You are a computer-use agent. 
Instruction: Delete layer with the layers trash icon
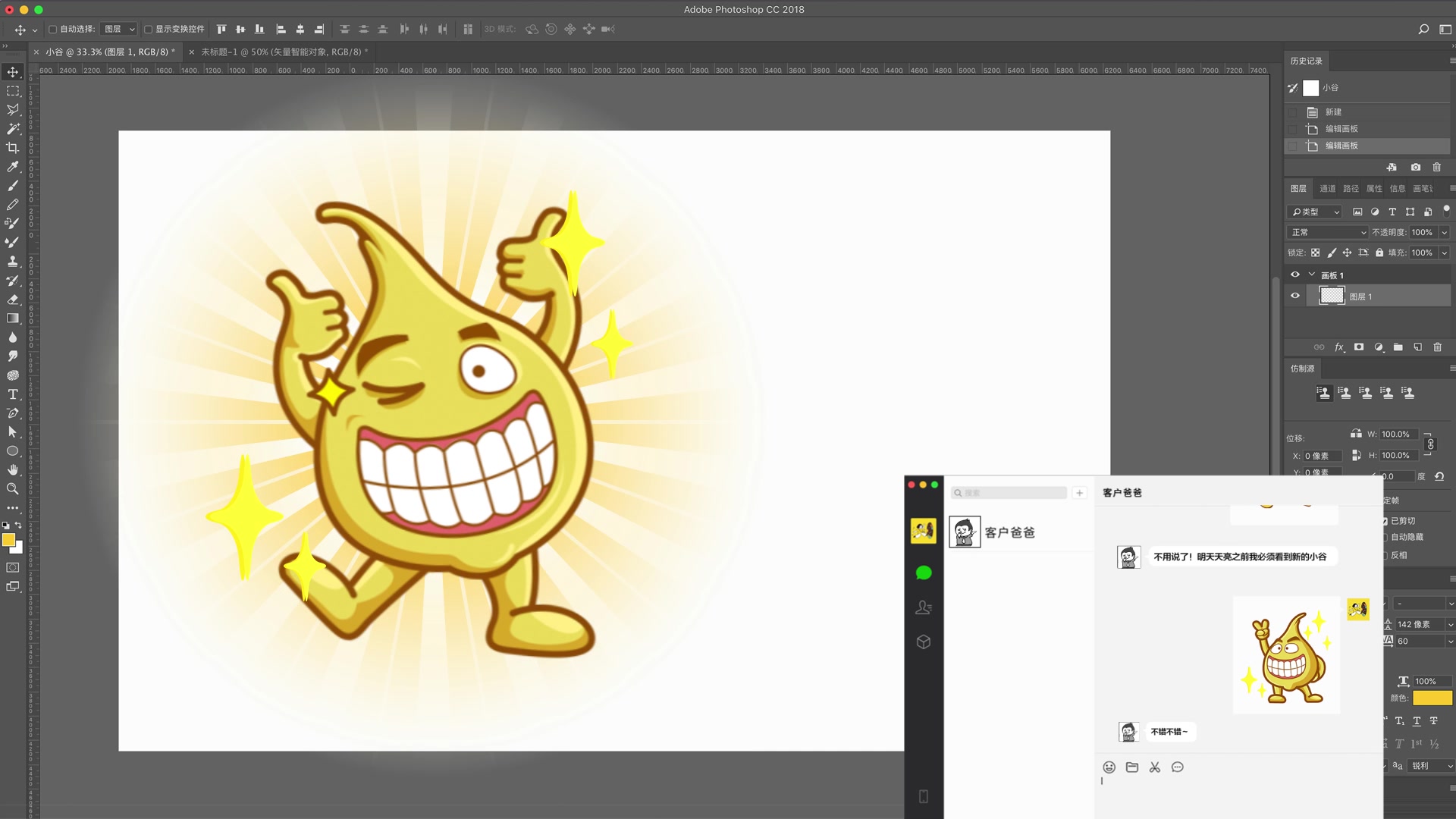(x=1437, y=347)
